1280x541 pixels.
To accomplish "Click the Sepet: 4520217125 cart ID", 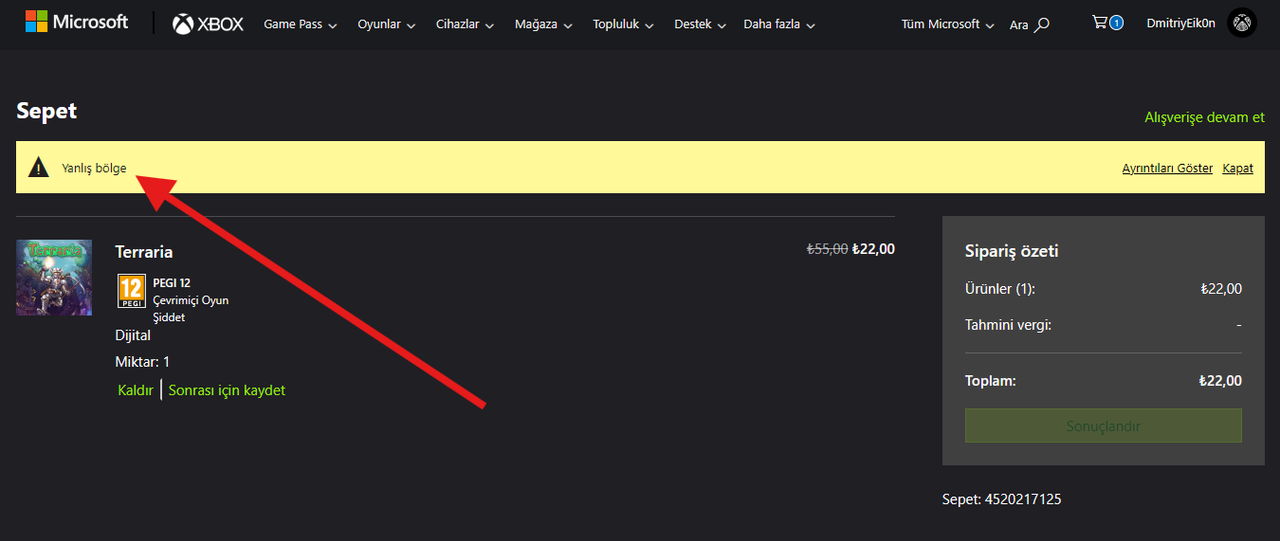I will [x=1002, y=498].
